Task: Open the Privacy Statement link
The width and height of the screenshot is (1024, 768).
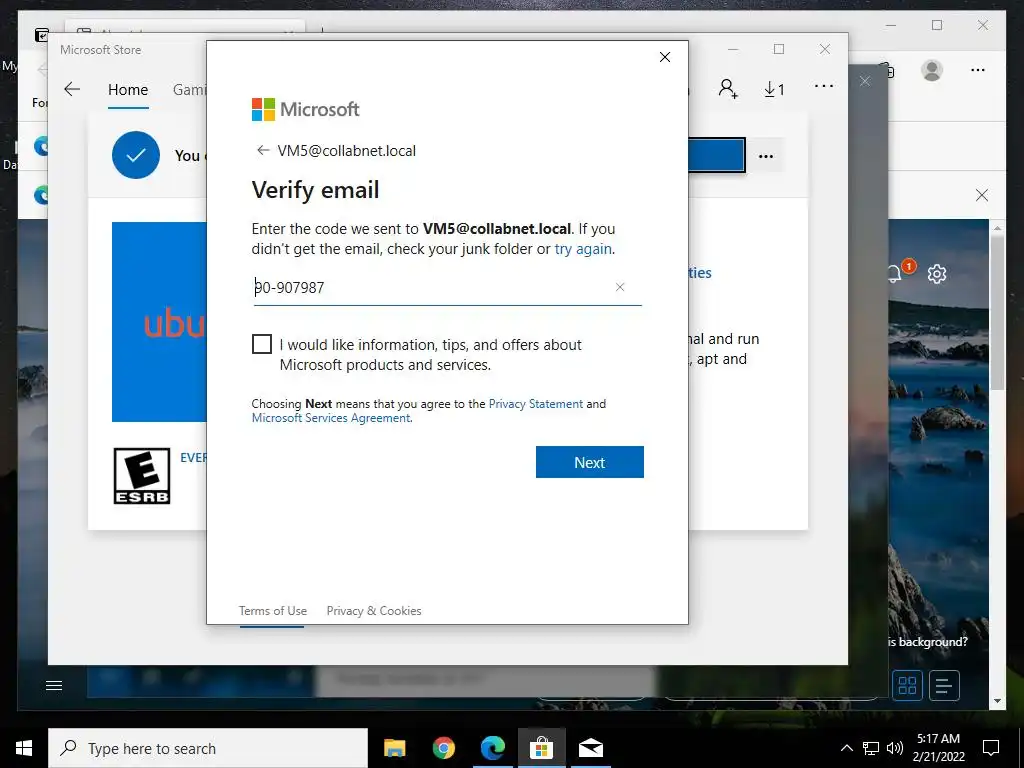Action: pos(536,404)
